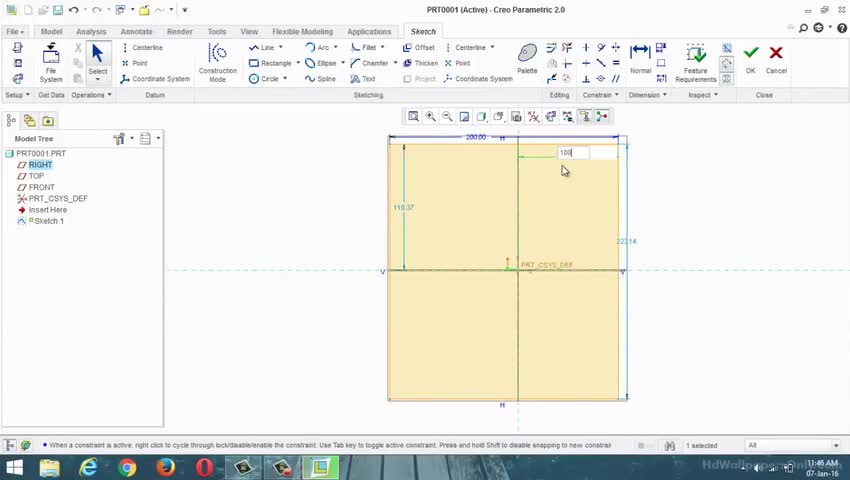Choose the Rectangle sketch tool
This screenshot has width=850, height=480.
point(270,63)
